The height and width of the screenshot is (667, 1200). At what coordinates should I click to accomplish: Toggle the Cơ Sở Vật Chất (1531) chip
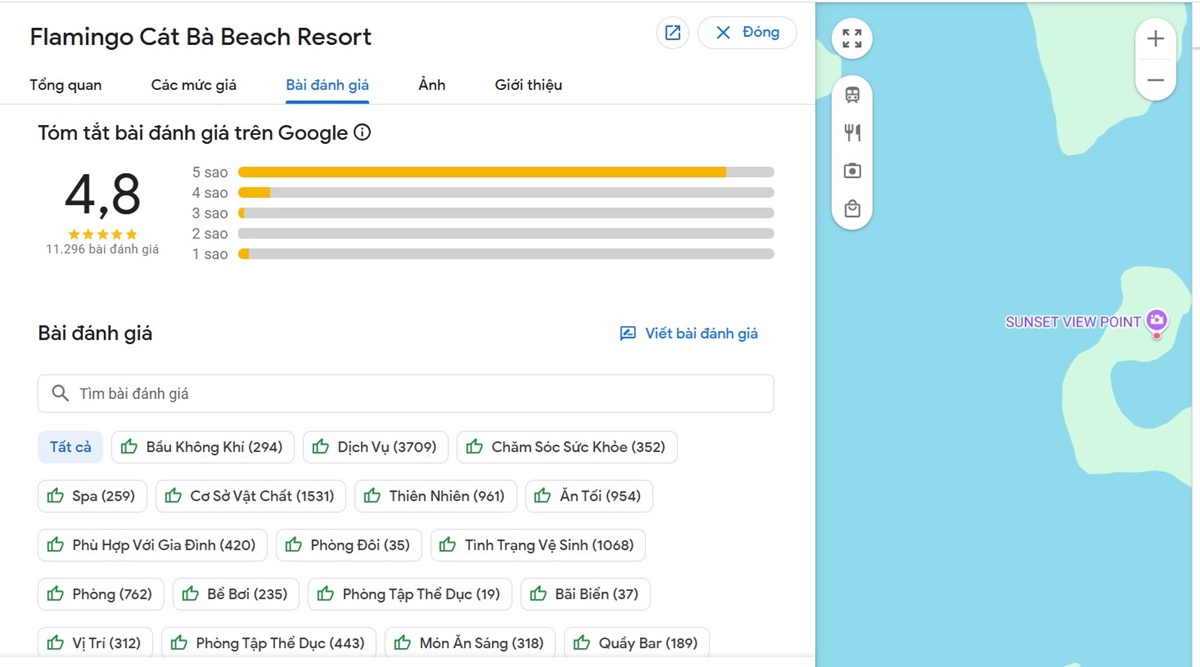pos(251,496)
